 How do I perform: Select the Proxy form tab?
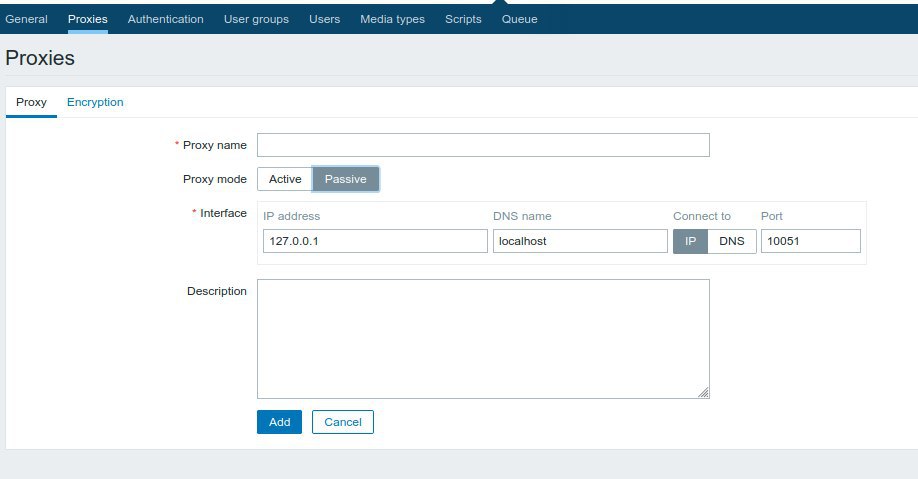(x=31, y=102)
